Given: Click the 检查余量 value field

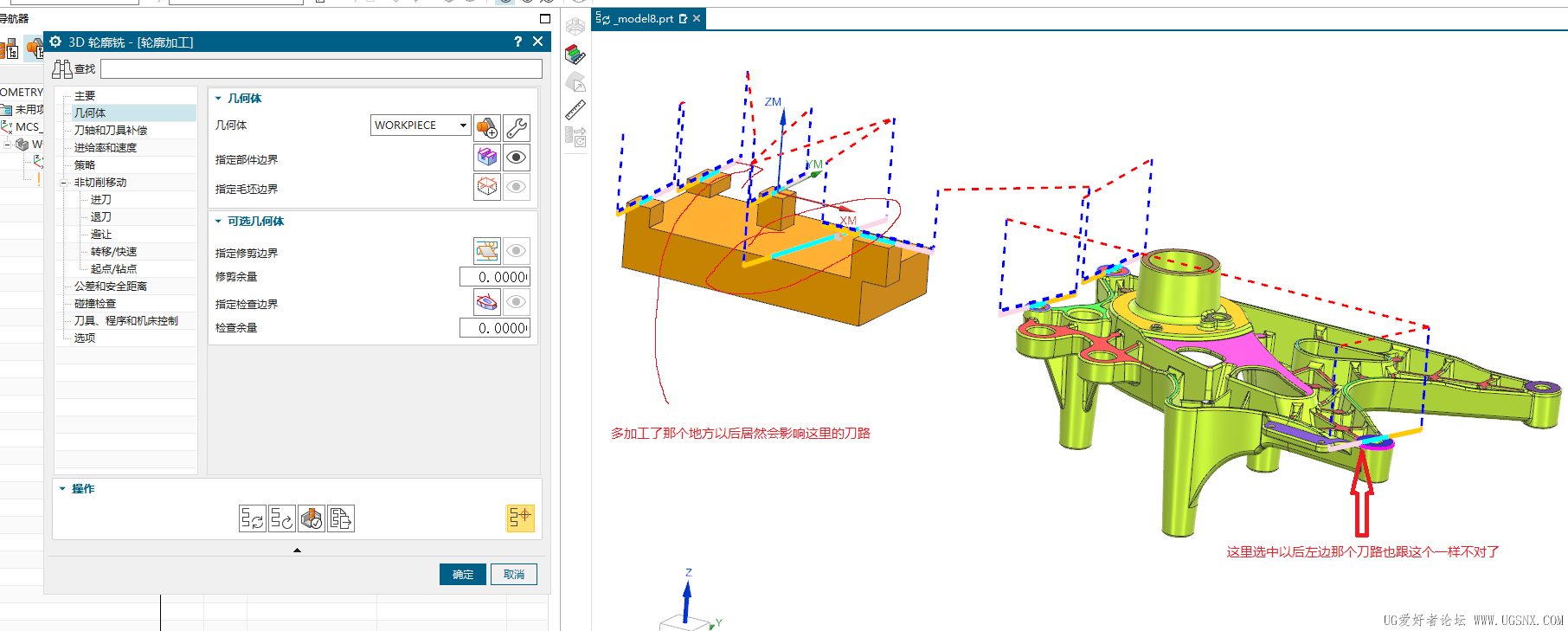Looking at the screenshot, I should coord(495,328).
